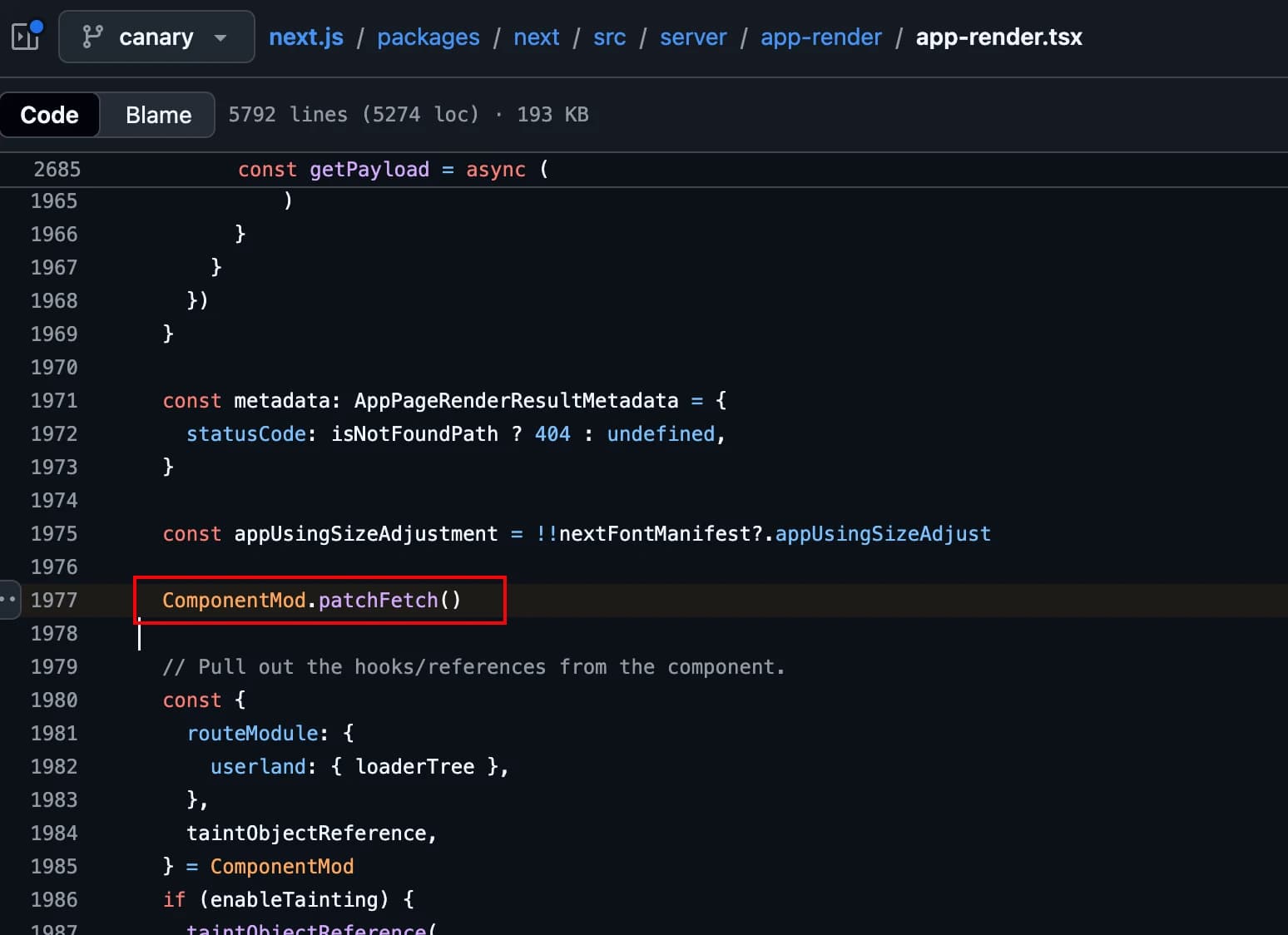Screen dimensions: 1288x935
Task: Open the line 1977 ellipsis actions menu
Action: point(9,599)
